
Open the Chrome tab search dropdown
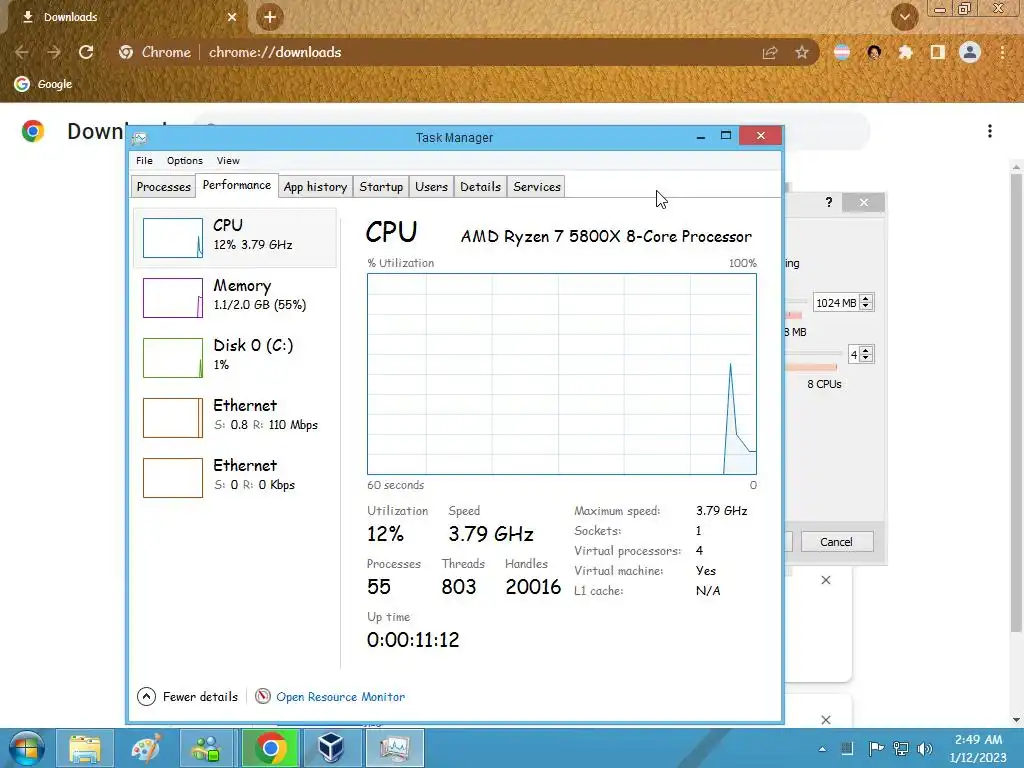[x=905, y=17]
